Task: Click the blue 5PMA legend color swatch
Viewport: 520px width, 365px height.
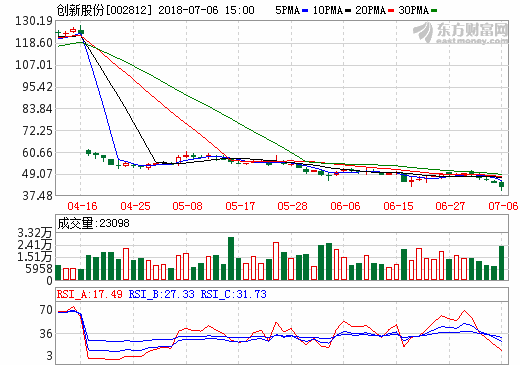Action: point(305,11)
